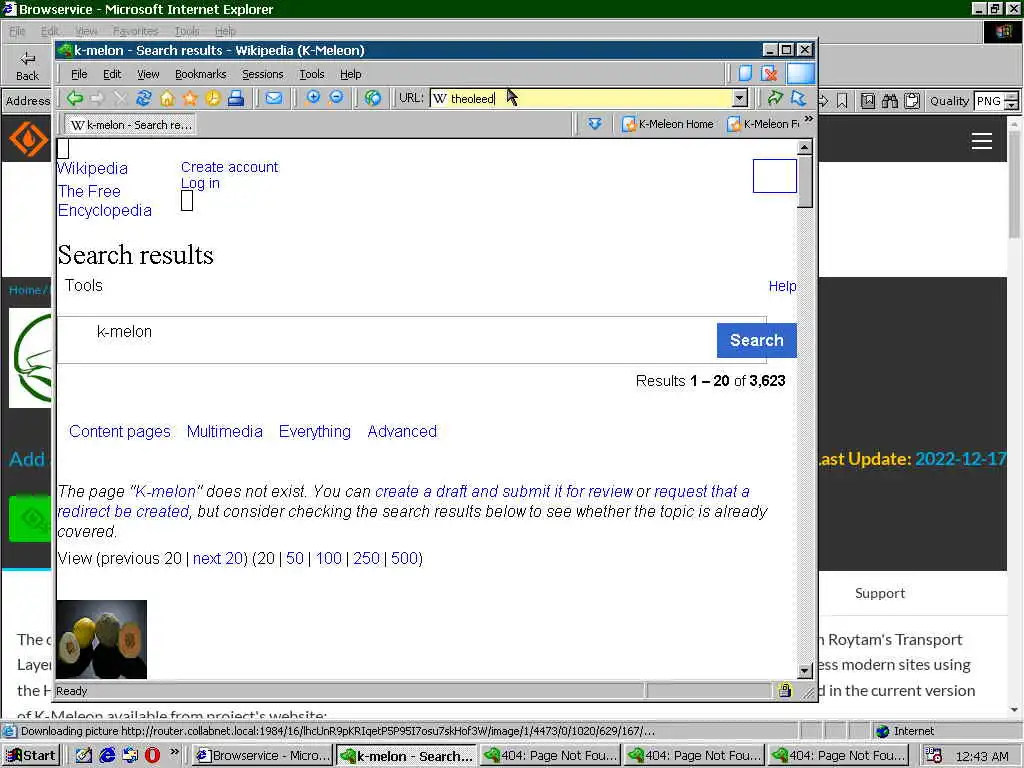Click the lock icon in K-Meleon status bar
Screen dimensions: 1024x768
(784, 690)
